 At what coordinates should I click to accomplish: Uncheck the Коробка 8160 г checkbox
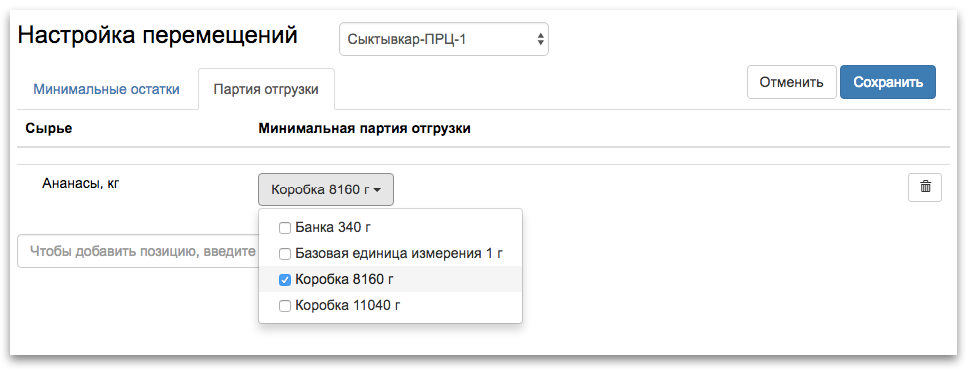point(284,280)
